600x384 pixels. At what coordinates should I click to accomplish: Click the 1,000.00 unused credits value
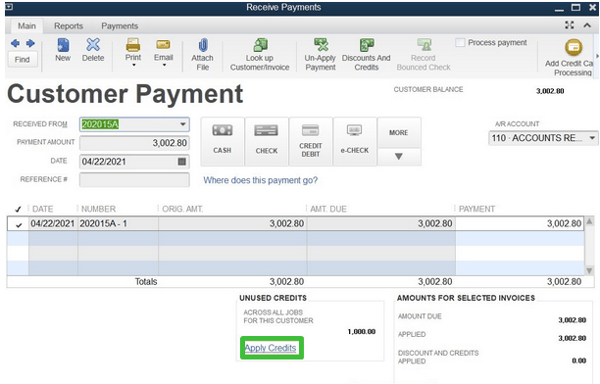[x=361, y=332]
